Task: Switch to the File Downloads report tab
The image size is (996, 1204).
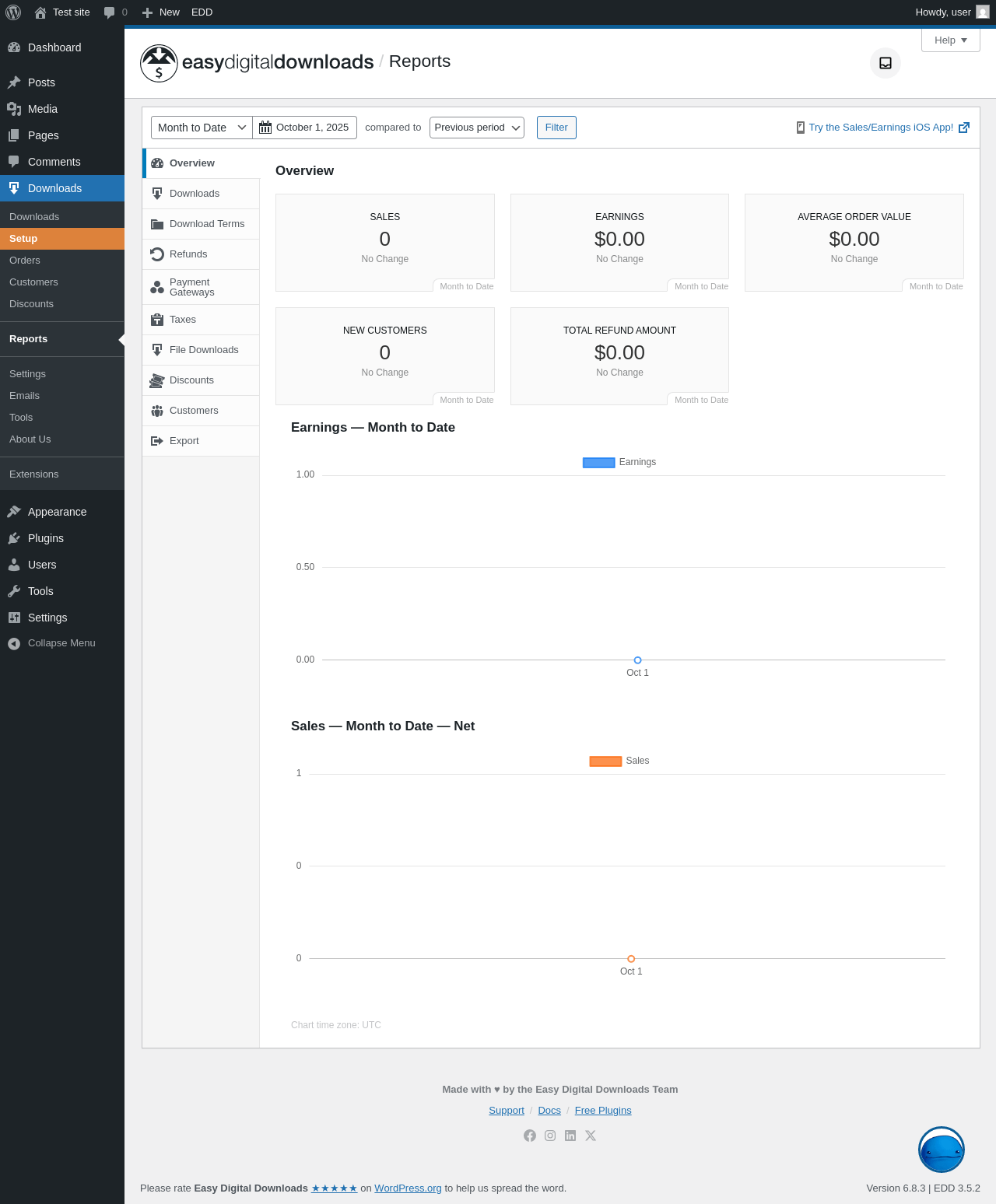Action: (201, 350)
